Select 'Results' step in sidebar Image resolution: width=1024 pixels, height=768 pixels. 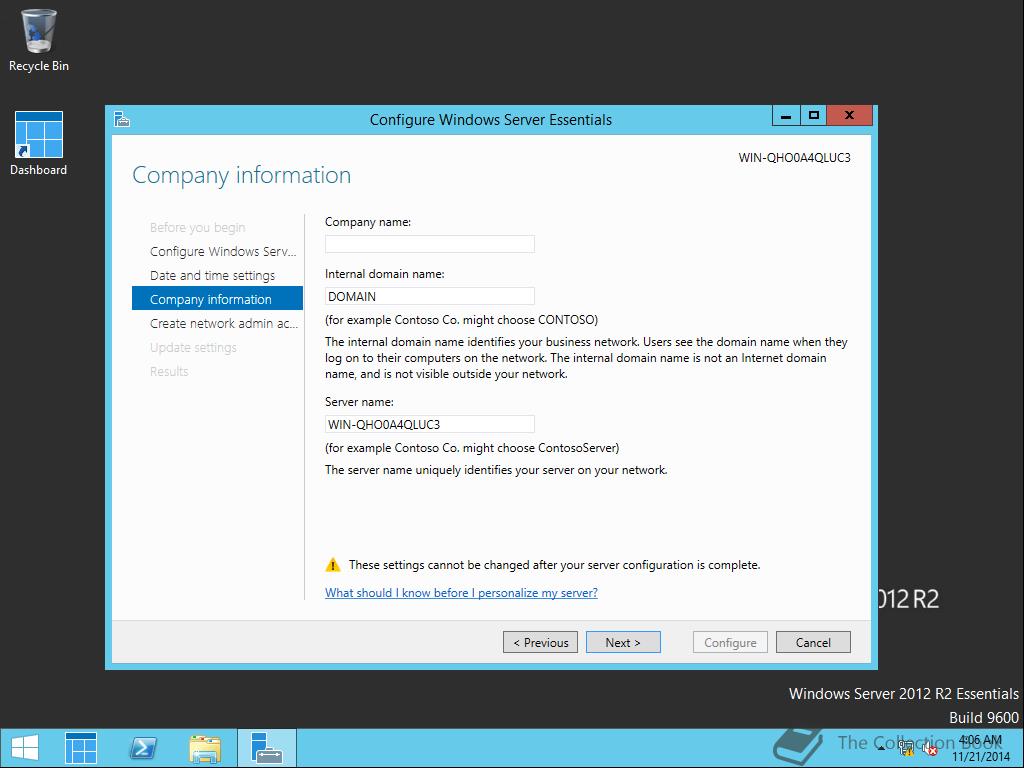(x=169, y=372)
